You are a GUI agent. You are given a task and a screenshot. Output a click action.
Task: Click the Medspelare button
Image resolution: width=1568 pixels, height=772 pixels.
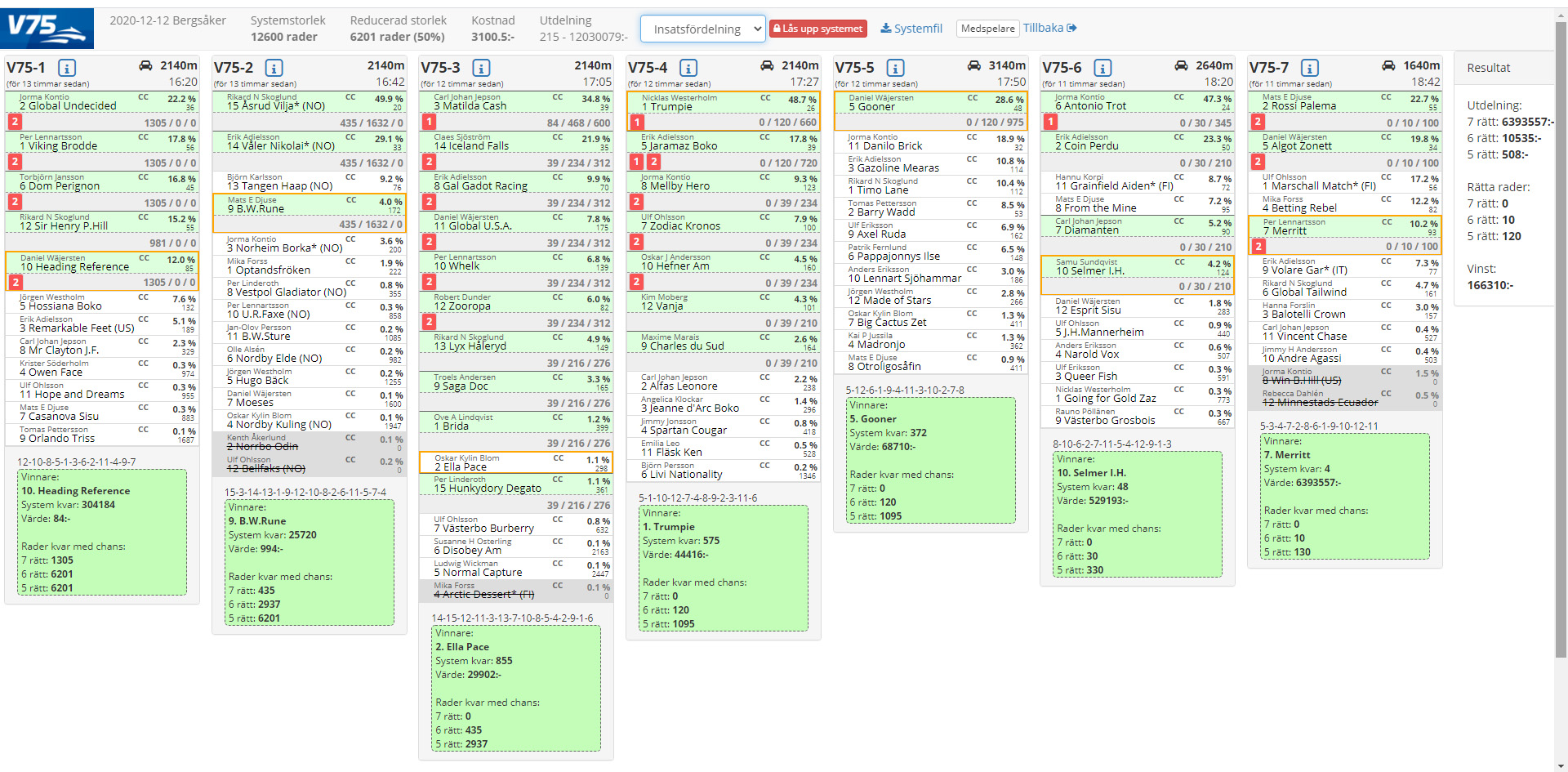click(987, 29)
